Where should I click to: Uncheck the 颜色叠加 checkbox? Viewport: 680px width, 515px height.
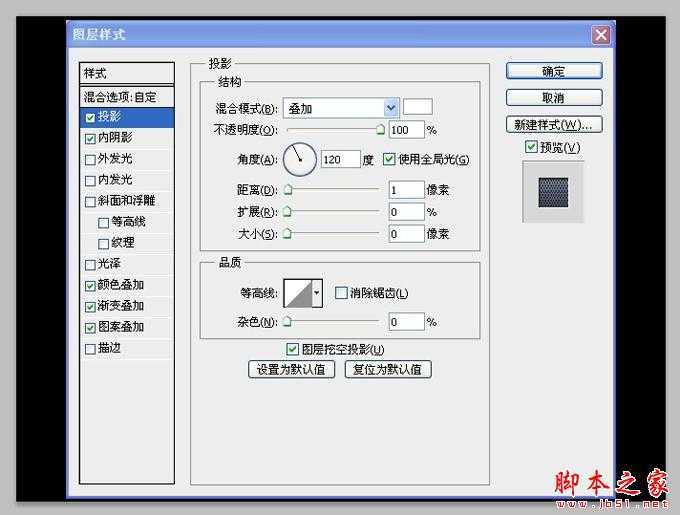click(90, 286)
